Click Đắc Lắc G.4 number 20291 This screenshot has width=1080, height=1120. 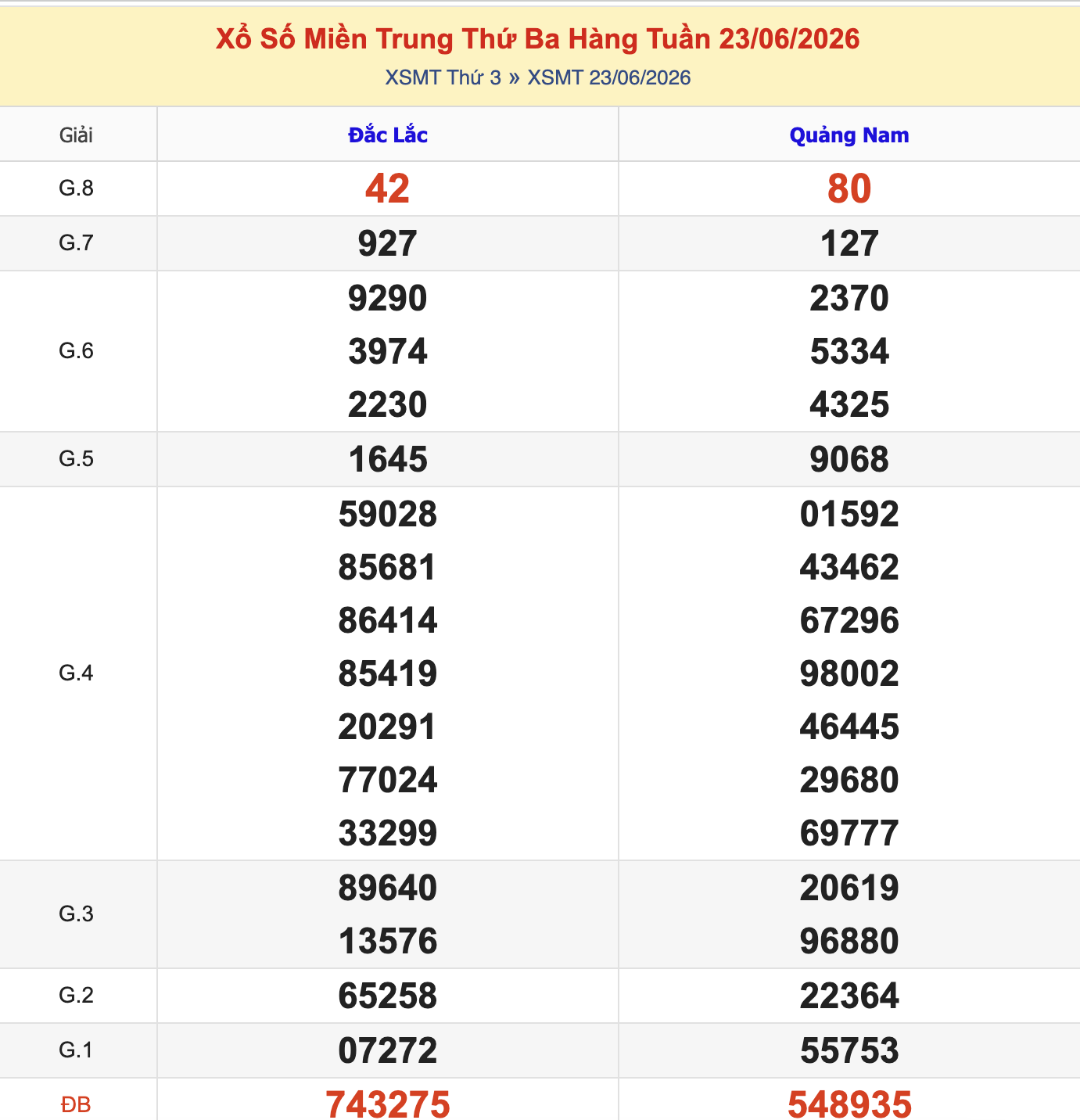[x=388, y=727]
